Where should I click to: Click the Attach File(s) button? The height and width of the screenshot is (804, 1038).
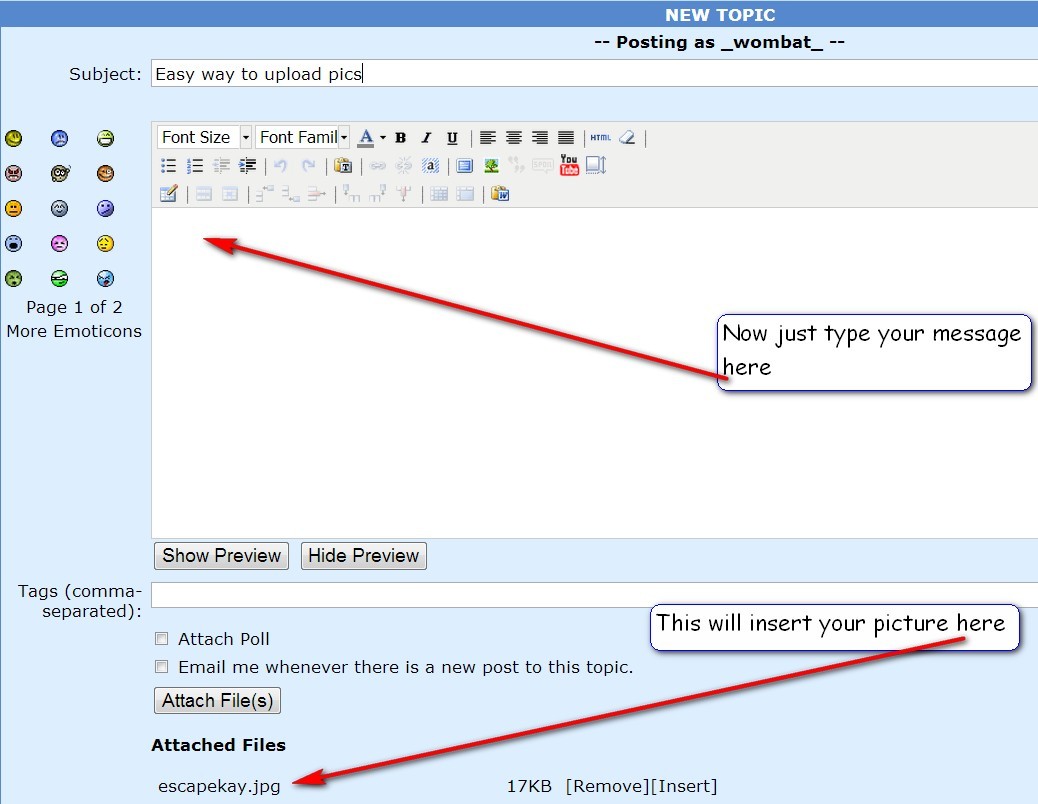click(x=217, y=700)
